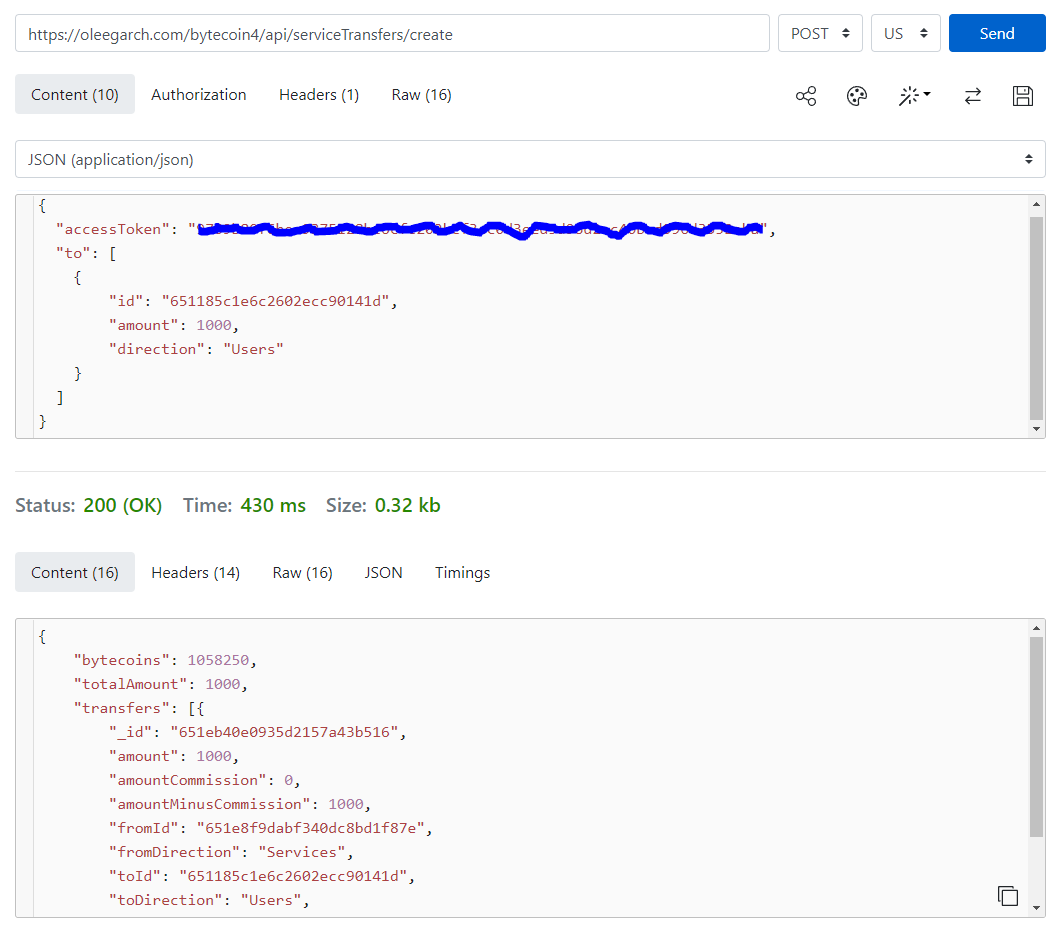Click the save floppy disk icon
This screenshot has height=935, width=1057.
pos(1023,96)
